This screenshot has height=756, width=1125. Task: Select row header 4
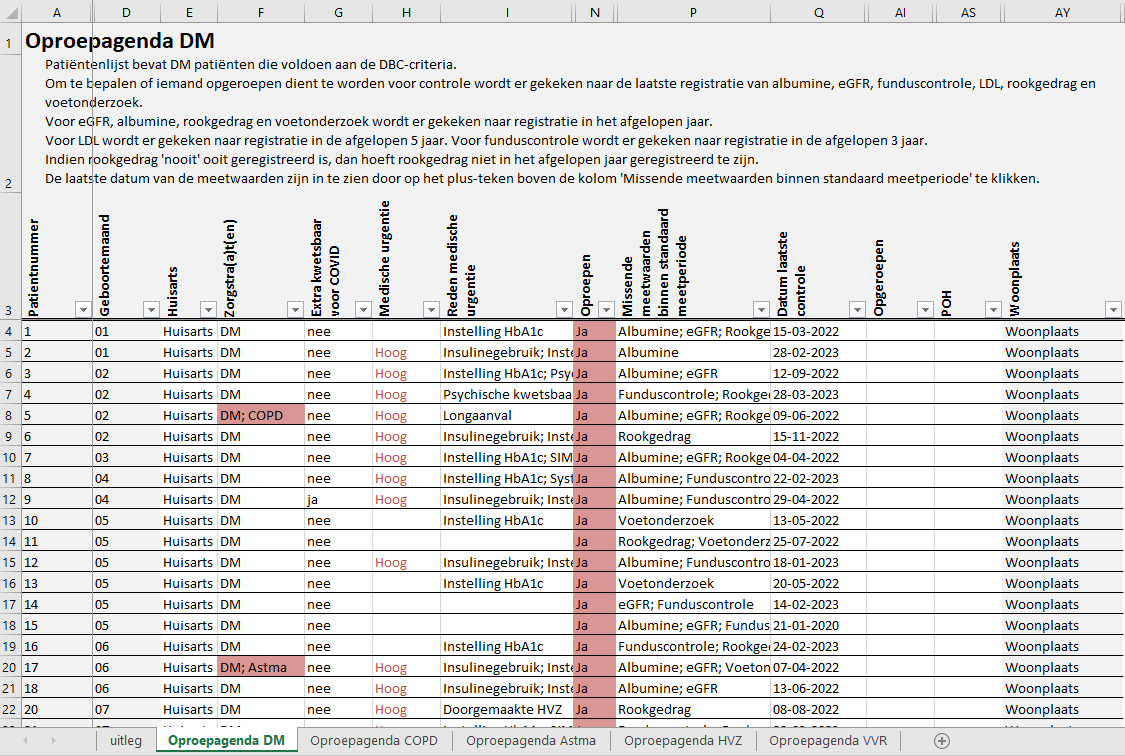click(x=10, y=331)
